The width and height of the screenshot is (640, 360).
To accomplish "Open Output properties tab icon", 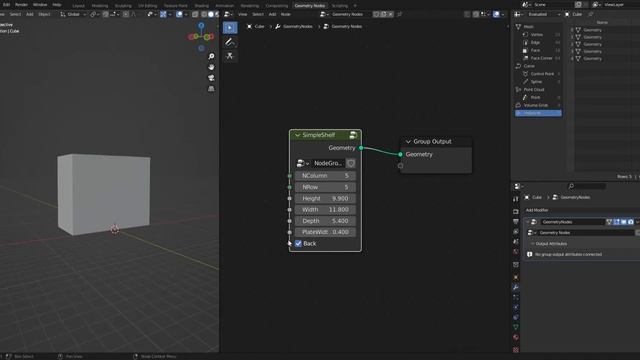I will tap(516, 222).
